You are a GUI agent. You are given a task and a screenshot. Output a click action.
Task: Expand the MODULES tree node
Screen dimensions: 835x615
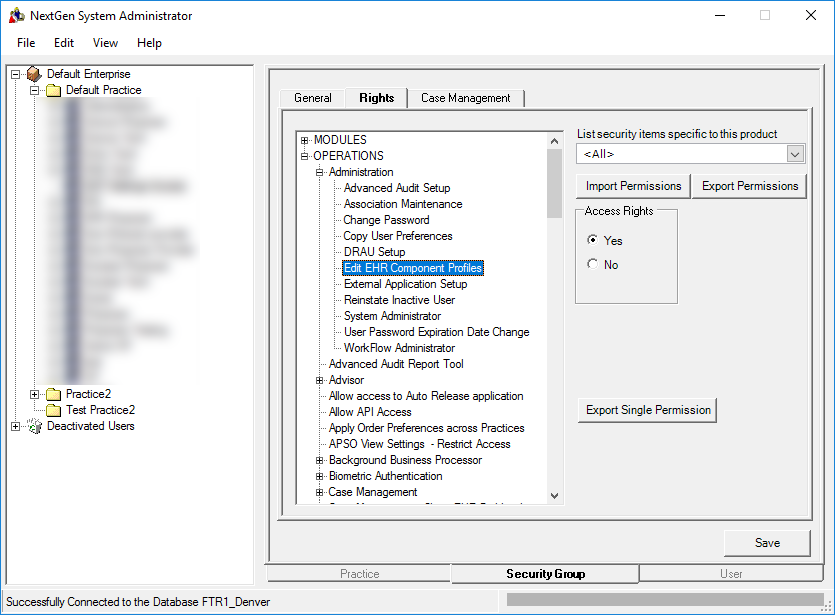[305, 141]
